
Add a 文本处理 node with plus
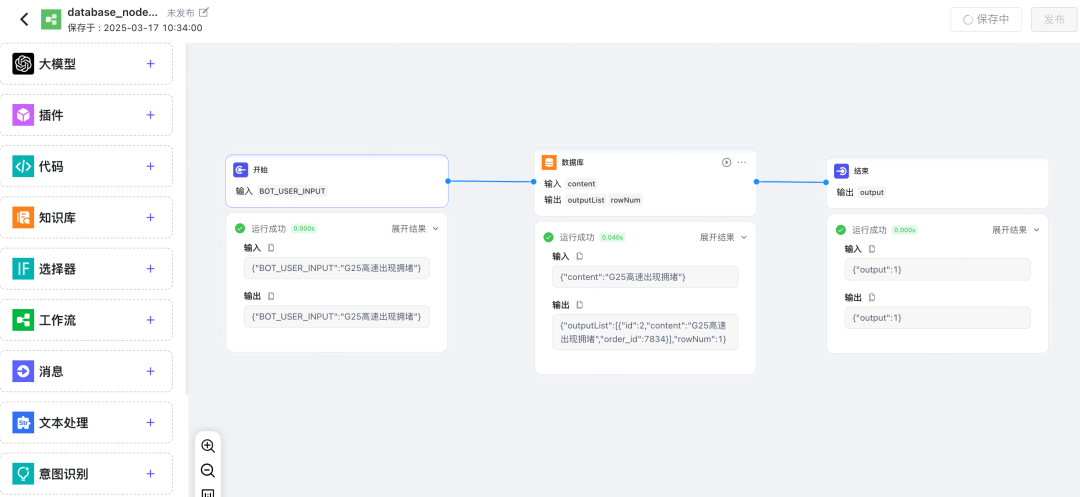150,423
